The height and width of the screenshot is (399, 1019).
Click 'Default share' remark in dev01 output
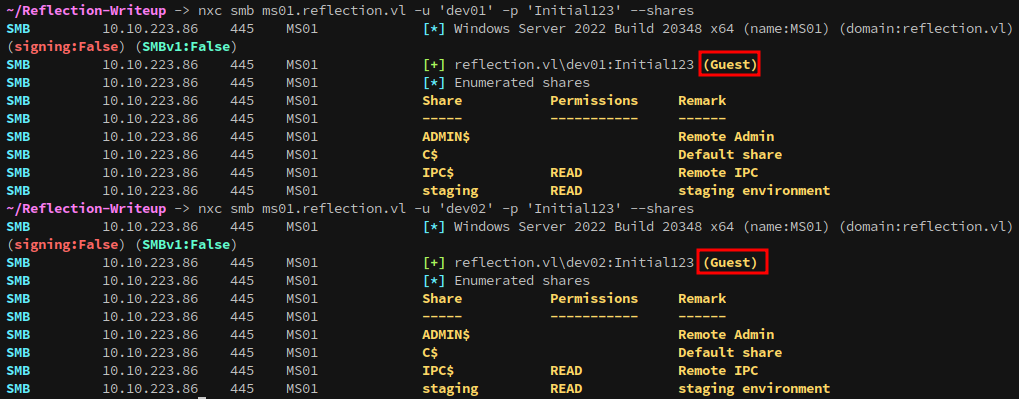[730, 155]
